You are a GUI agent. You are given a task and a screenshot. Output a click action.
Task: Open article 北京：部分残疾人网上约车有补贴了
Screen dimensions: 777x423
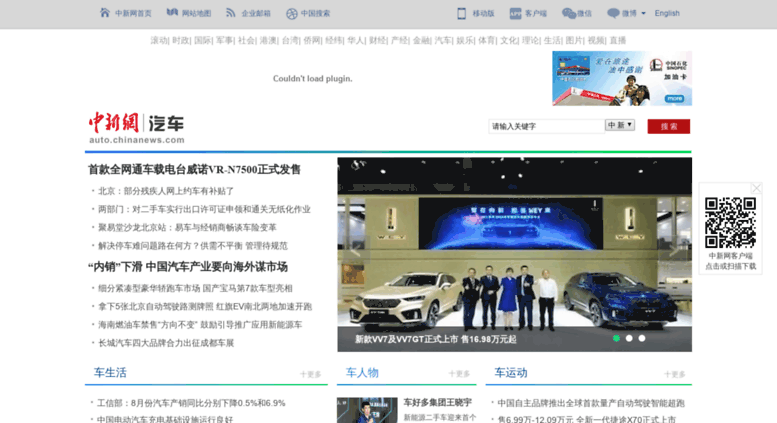coord(166,191)
